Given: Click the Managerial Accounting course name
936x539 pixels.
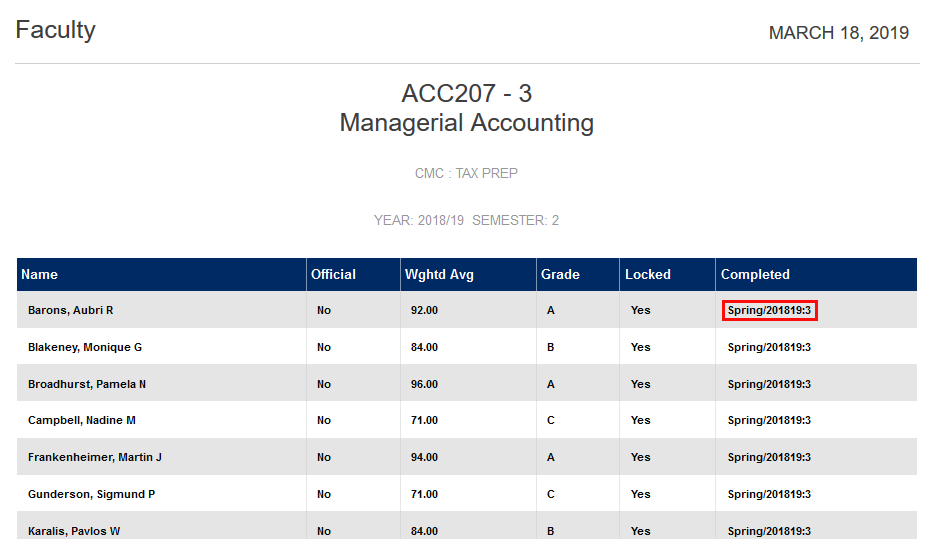Looking at the screenshot, I should (x=466, y=123).
